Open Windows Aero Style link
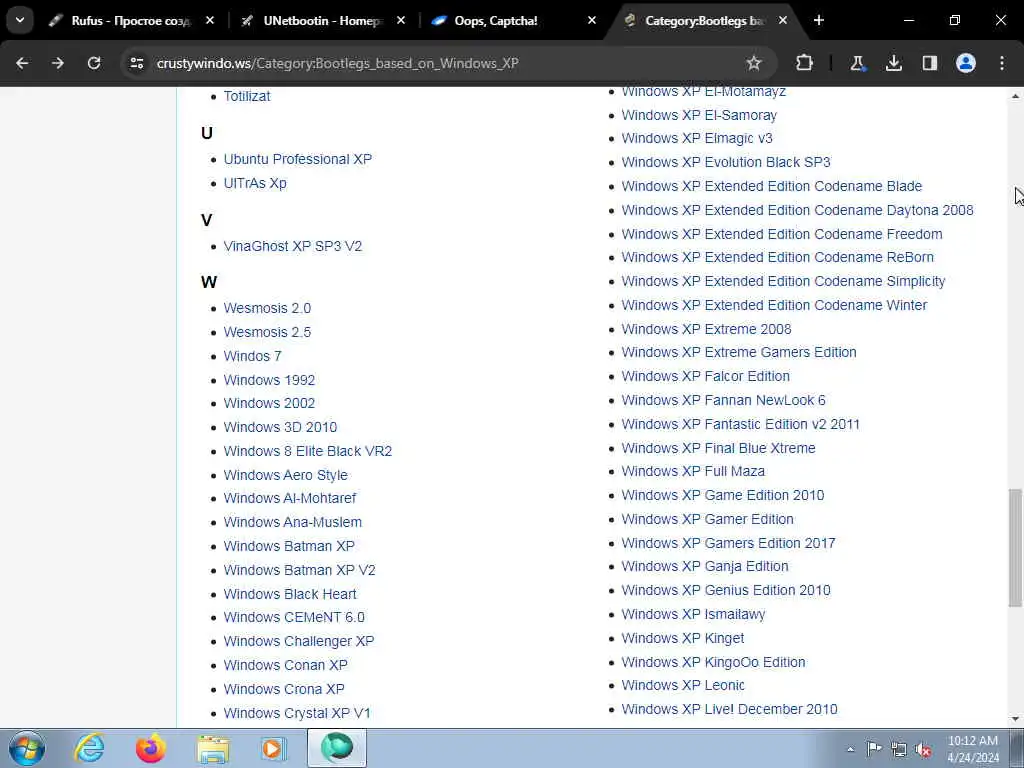The width and height of the screenshot is (1024, 768). tap(285, 475)
